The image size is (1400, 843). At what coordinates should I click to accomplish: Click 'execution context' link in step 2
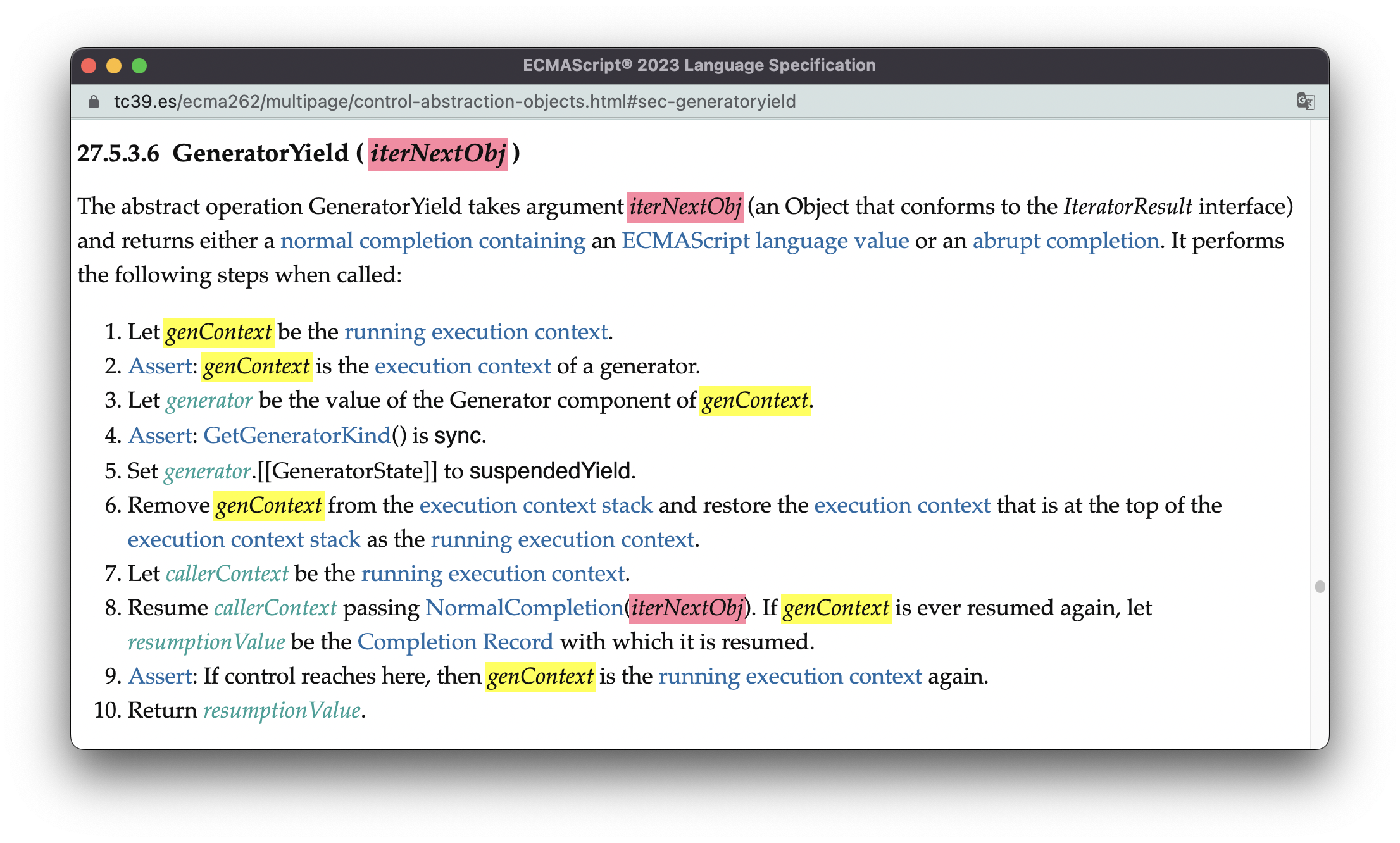pos(463,366)
